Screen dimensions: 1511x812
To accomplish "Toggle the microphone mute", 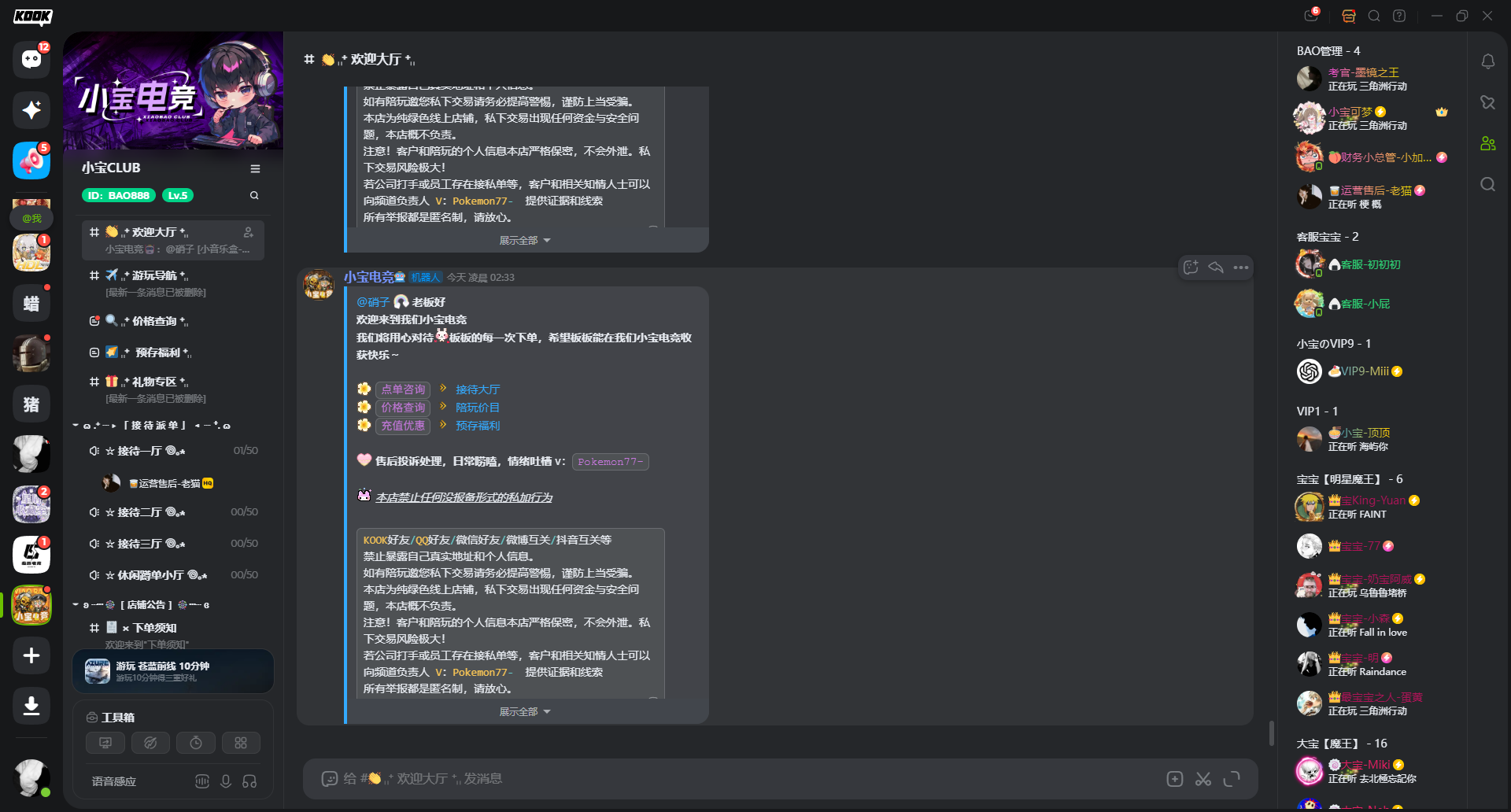I will [x=226, y=781].
